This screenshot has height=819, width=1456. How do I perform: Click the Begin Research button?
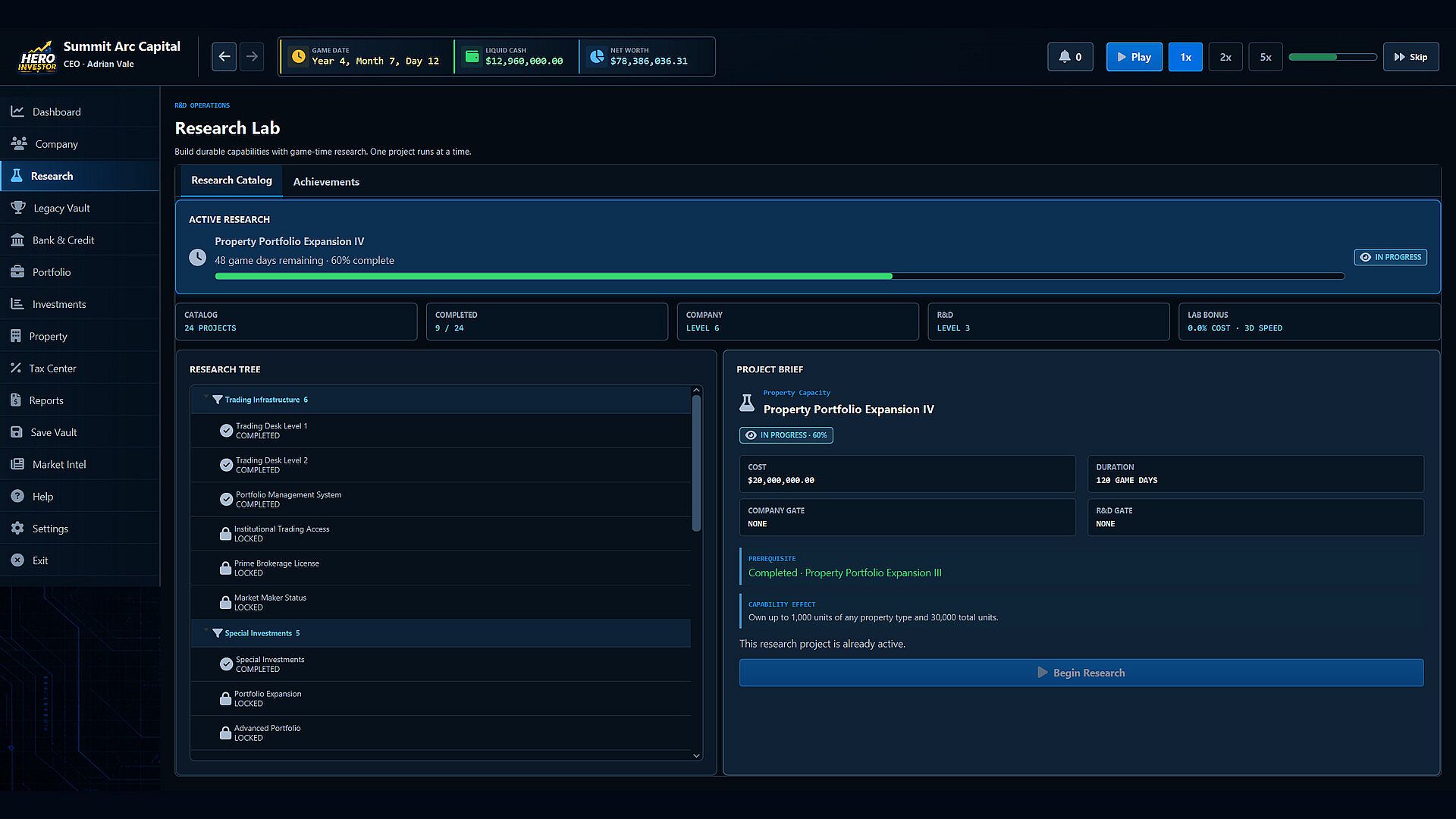pyautogui.click(x=1081, y=673)
